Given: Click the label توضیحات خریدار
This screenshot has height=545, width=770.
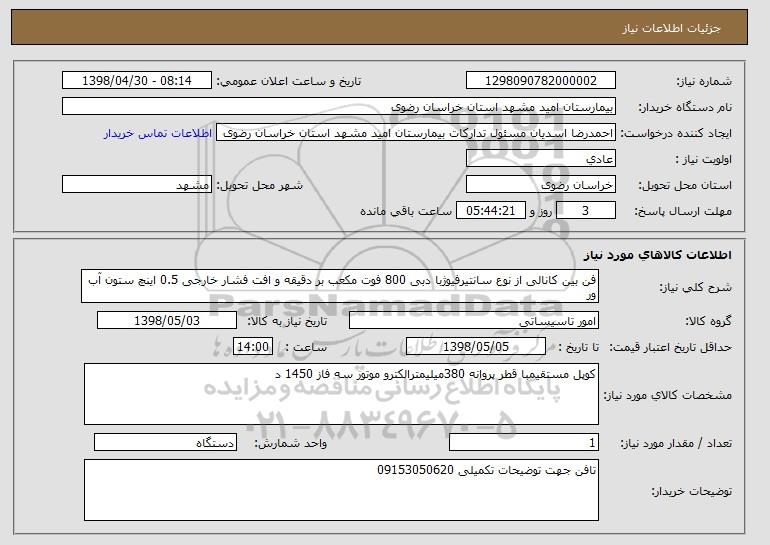Looking at the screenshot, I should (x=691, y=491).
